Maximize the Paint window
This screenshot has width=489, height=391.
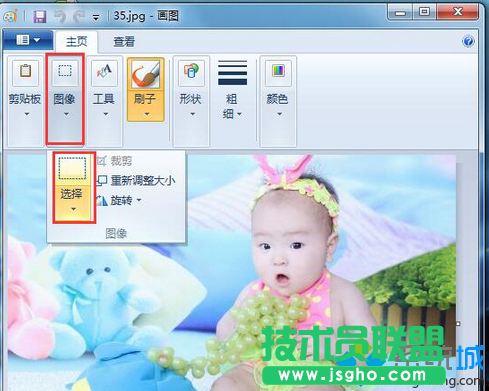click(424, 12)
